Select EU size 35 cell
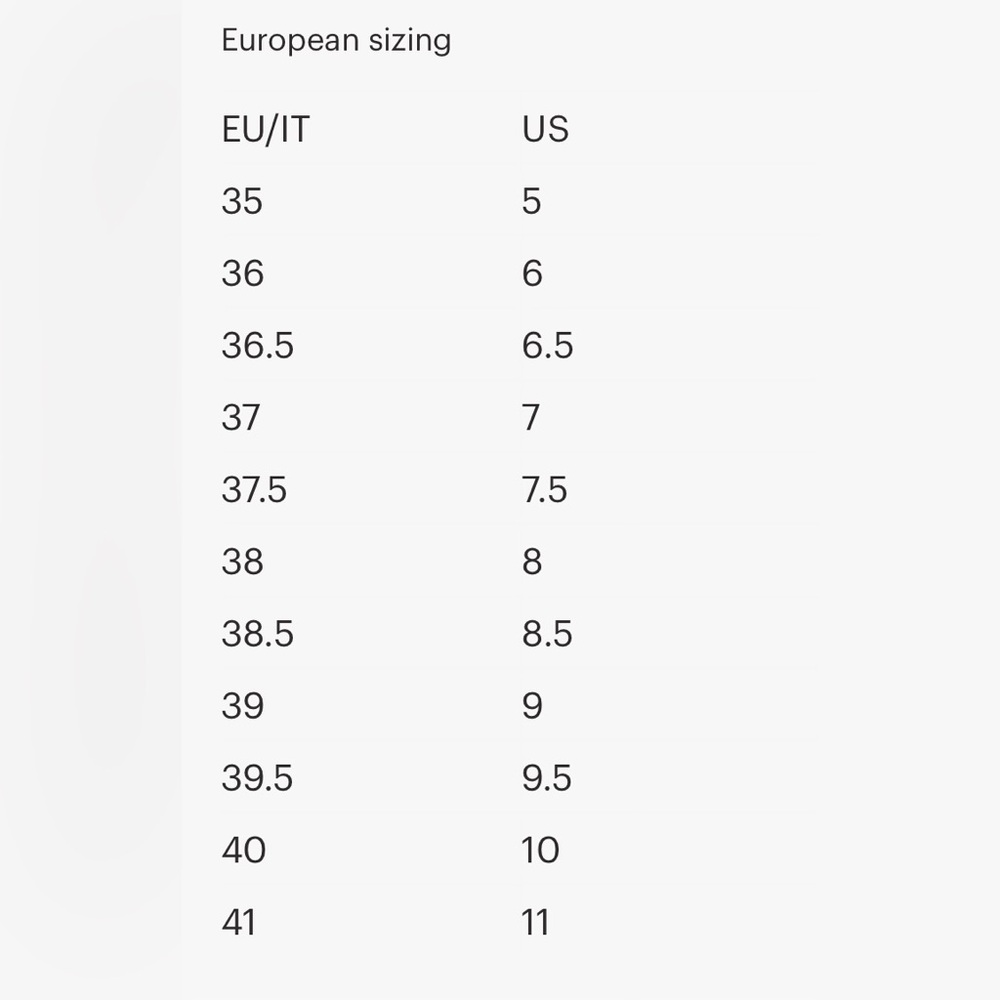Screen dimensions: 1000x1000 click(x=242, y=201)
